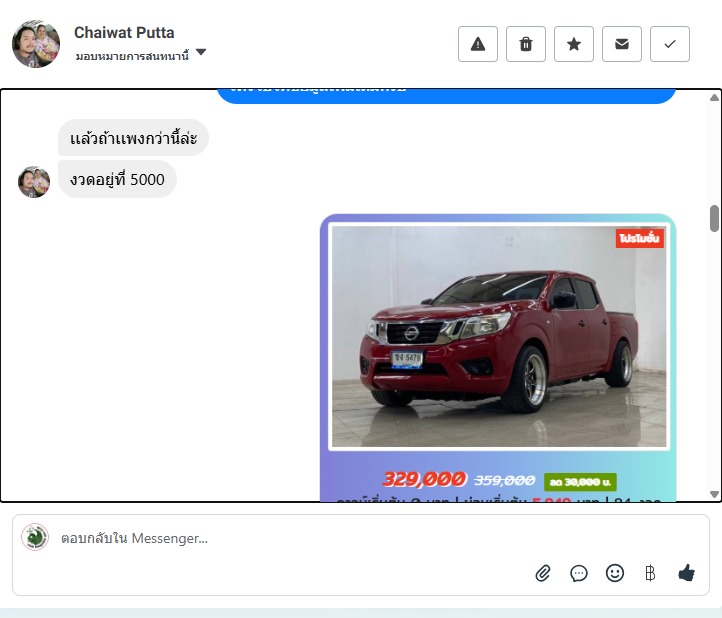The width and height of the screenshot is (722, 618).
Task: Click the warning report spam icon
Action: [x=477, y=44]
